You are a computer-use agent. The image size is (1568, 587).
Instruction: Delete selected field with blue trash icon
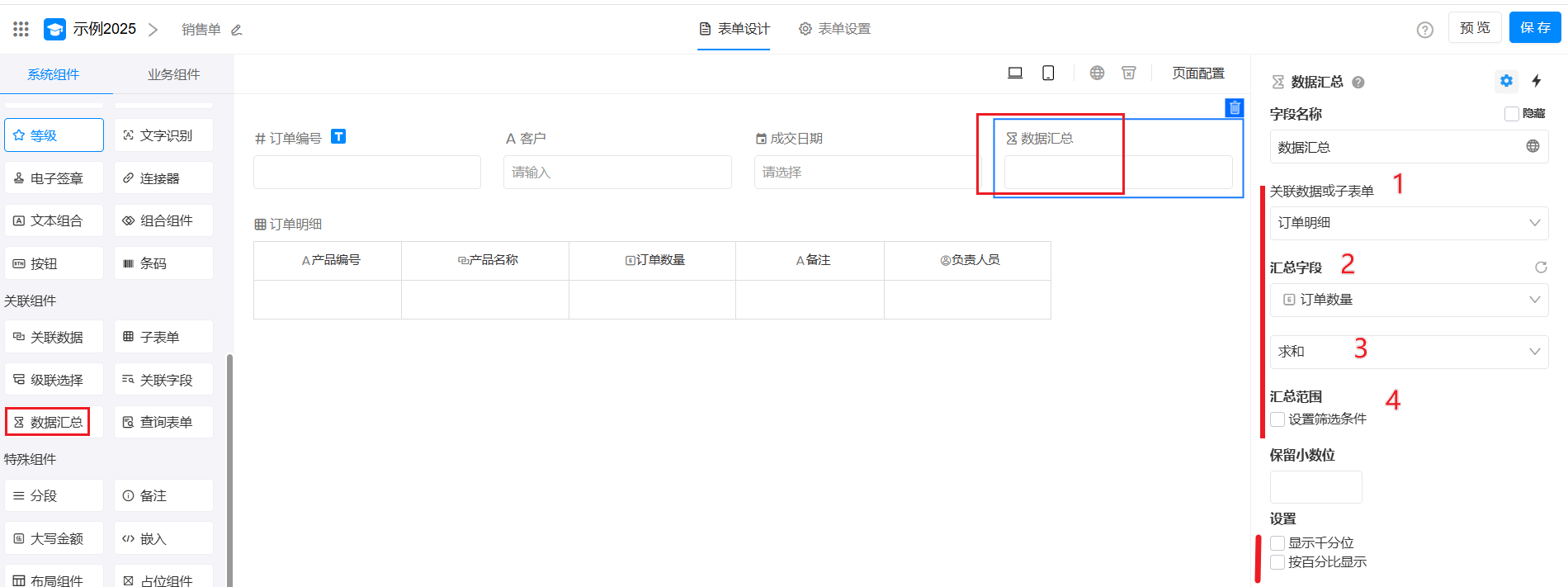click(x=1234, y=107)
